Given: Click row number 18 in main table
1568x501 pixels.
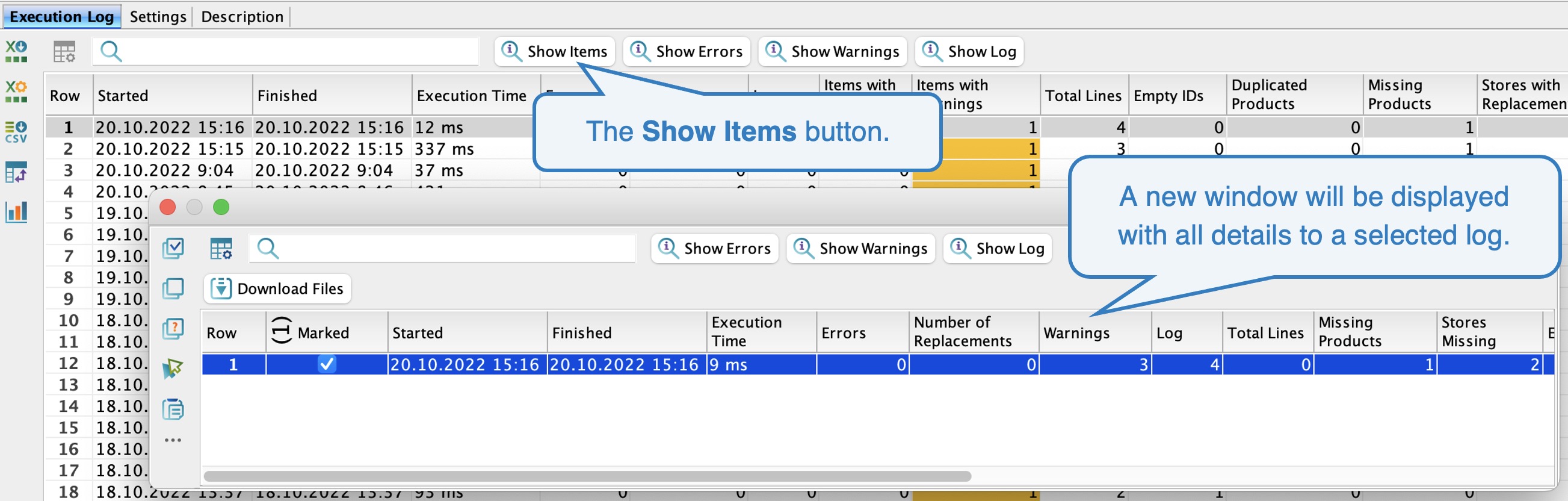Looking at the screenshot, I should pos(69,492).
